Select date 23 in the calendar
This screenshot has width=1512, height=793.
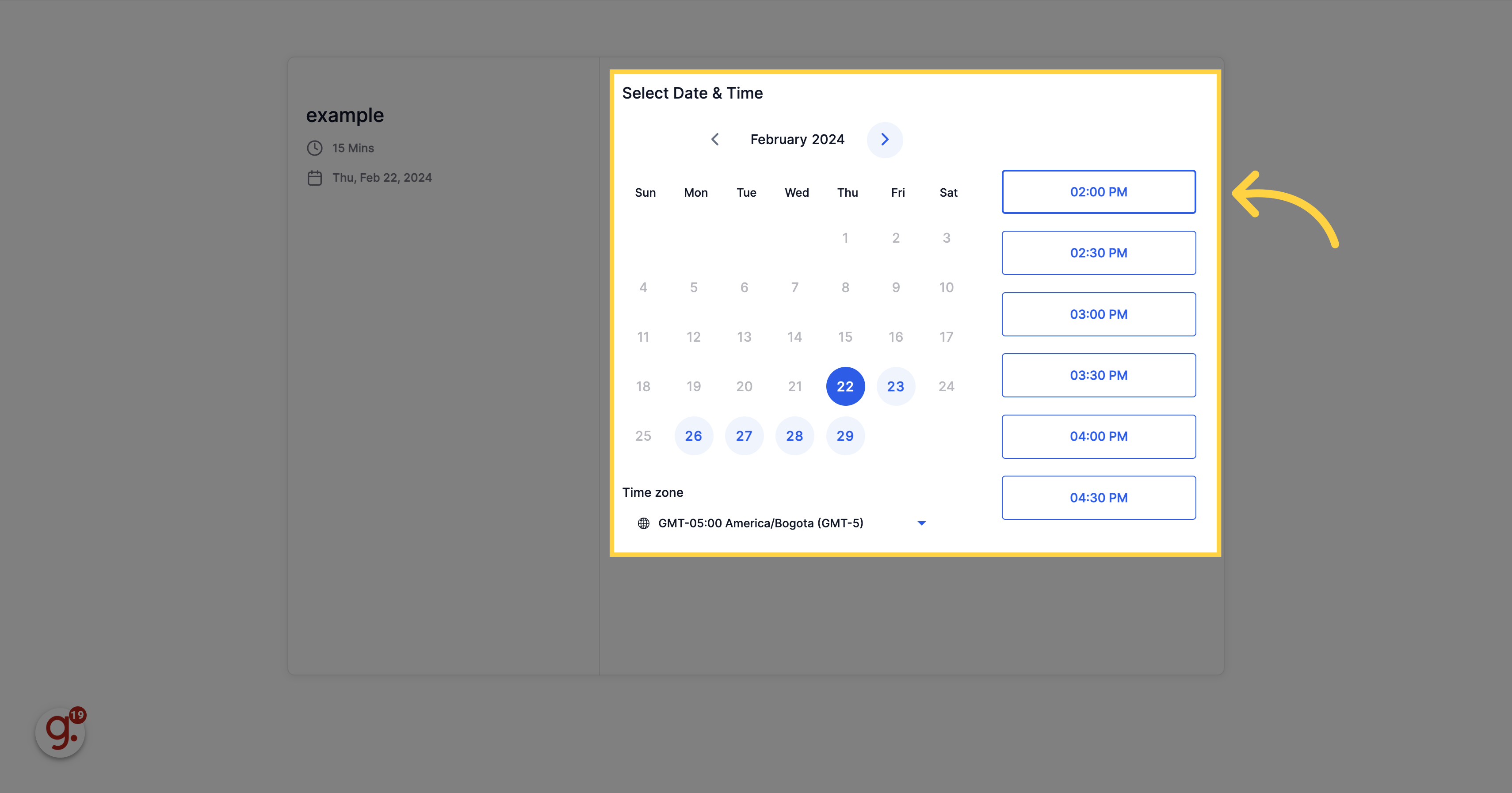[896, 386]
